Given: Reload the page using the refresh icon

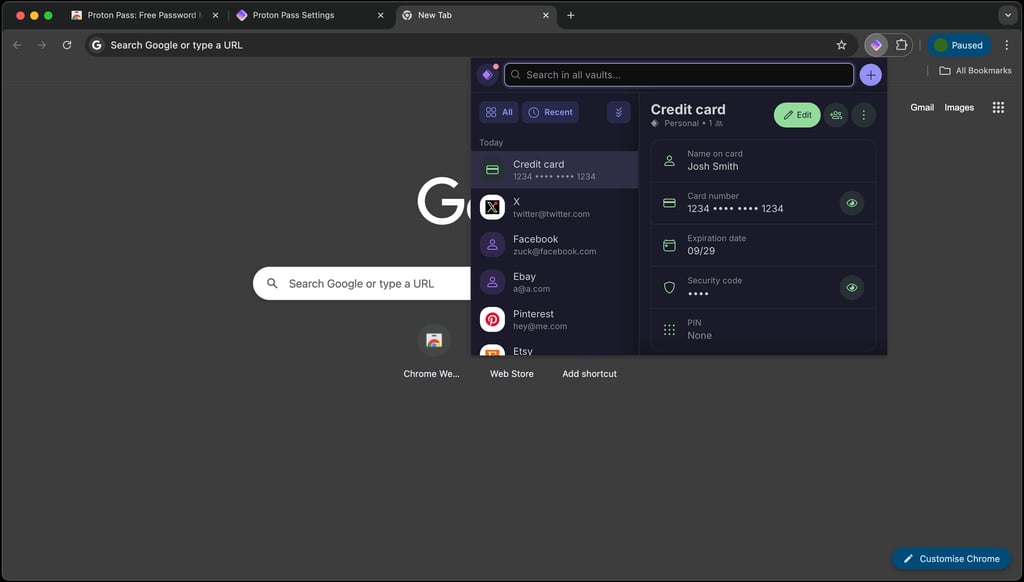Looking at the screenshot, I should [x=67, y=45].
